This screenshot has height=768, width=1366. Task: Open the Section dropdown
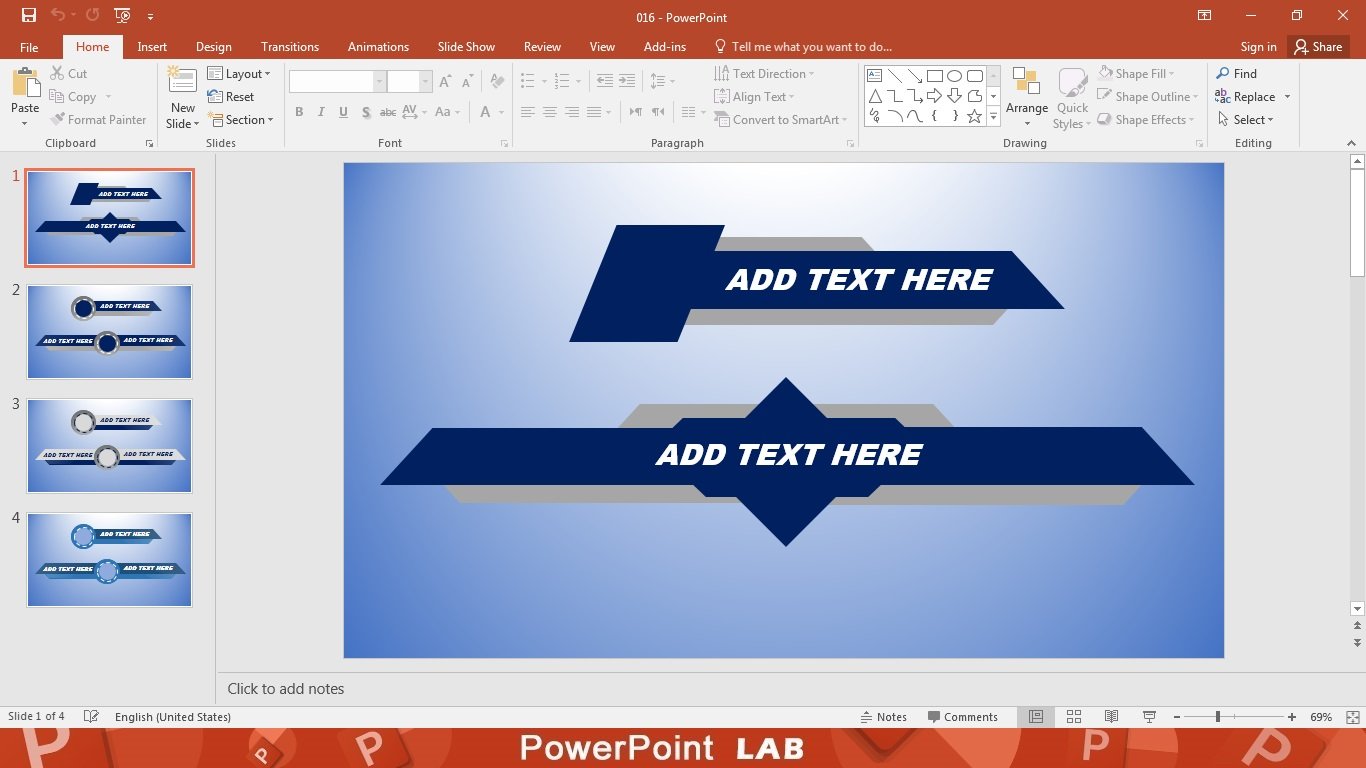click(240, 119)
